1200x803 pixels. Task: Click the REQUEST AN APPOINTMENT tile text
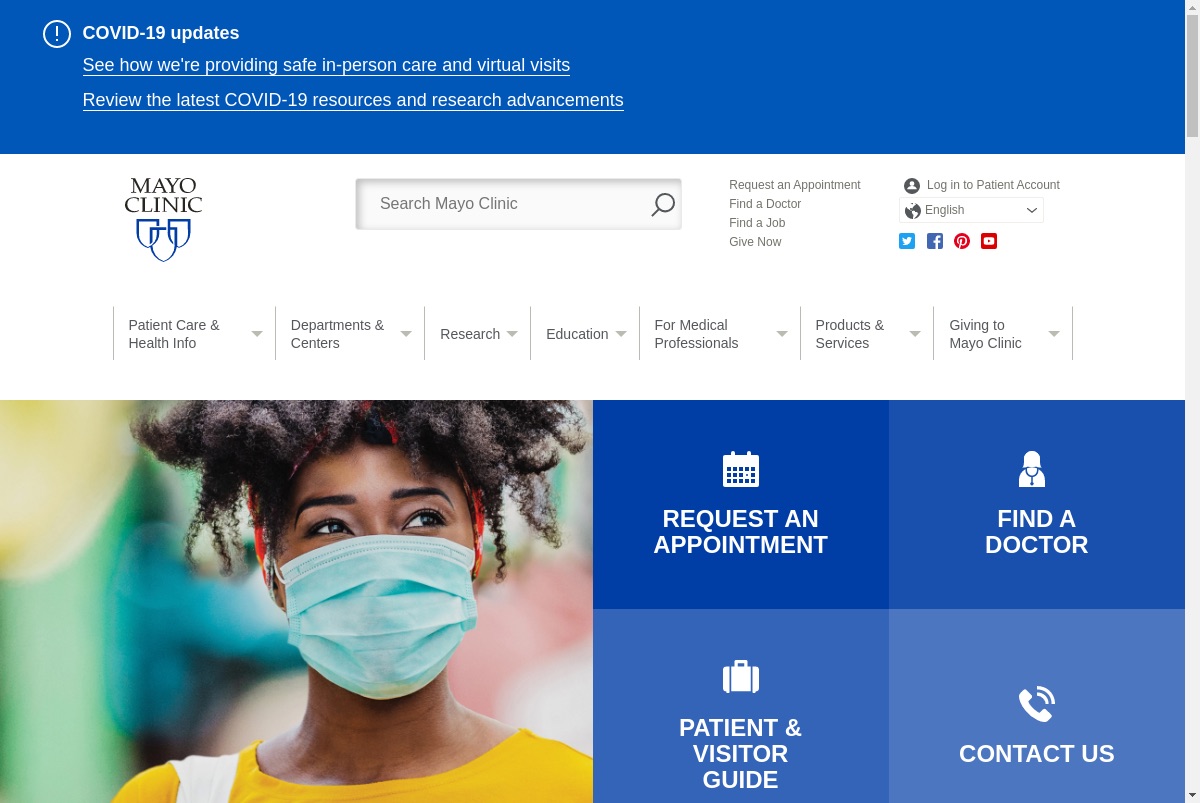pos(741,532)
